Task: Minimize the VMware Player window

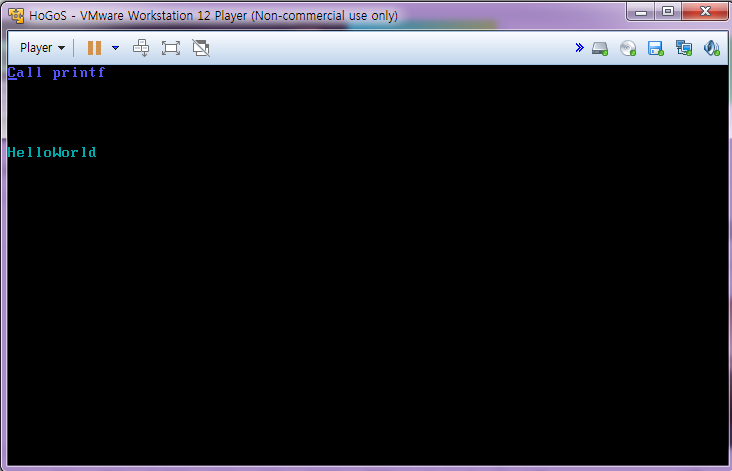Action: [x=640, y=12]
